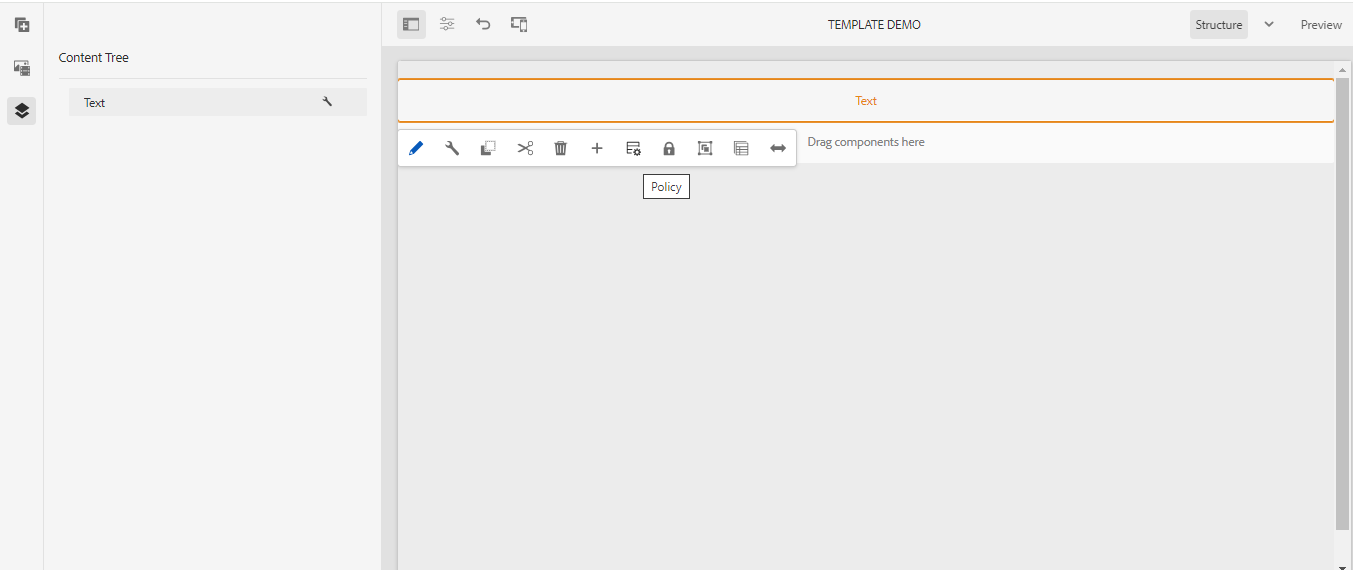Click the Content Tree heading
The width and height of the screenshot is (1353, 570).
pos(94,57)
